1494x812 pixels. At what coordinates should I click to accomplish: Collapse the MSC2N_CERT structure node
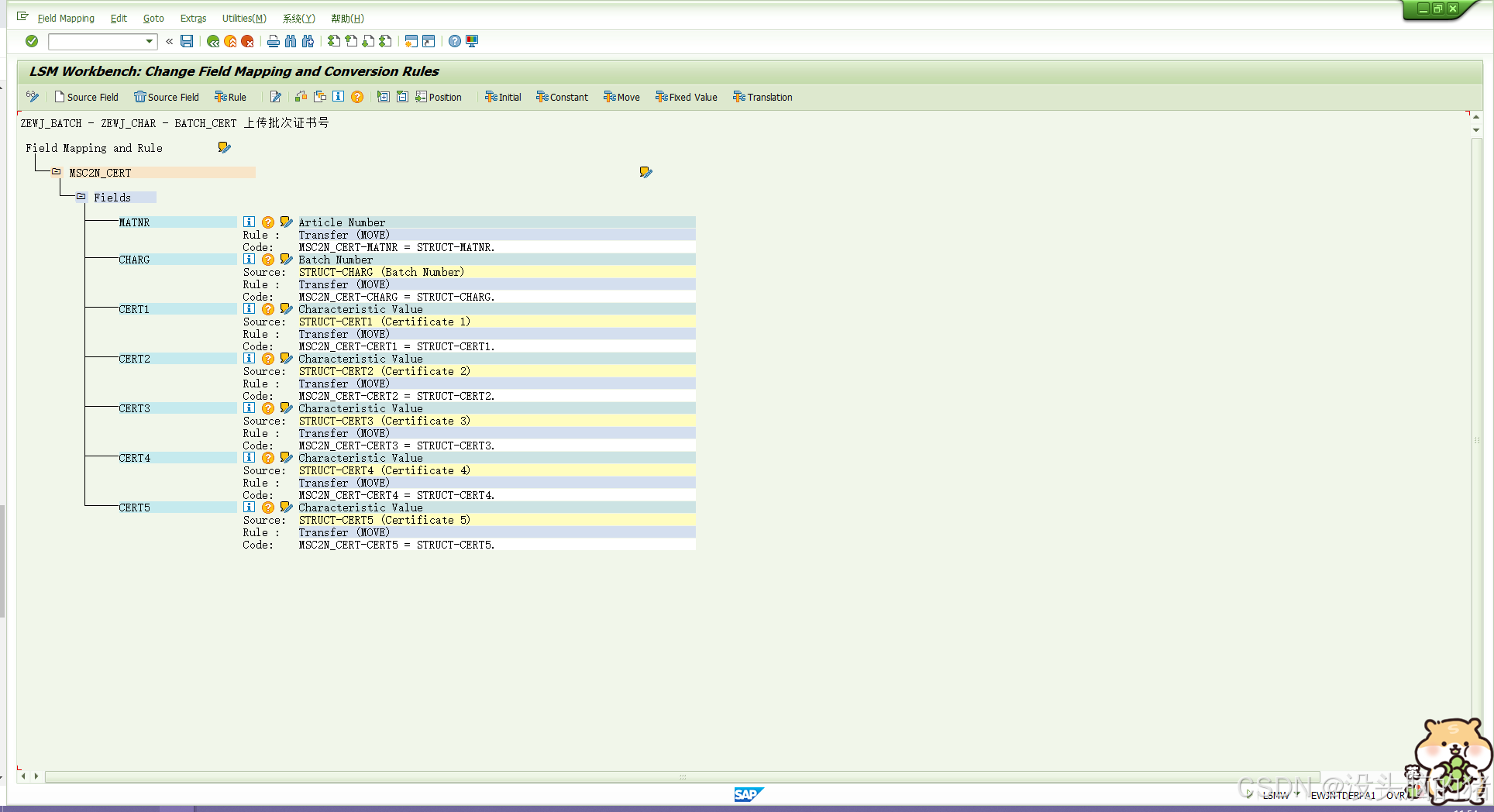[57, 172]
